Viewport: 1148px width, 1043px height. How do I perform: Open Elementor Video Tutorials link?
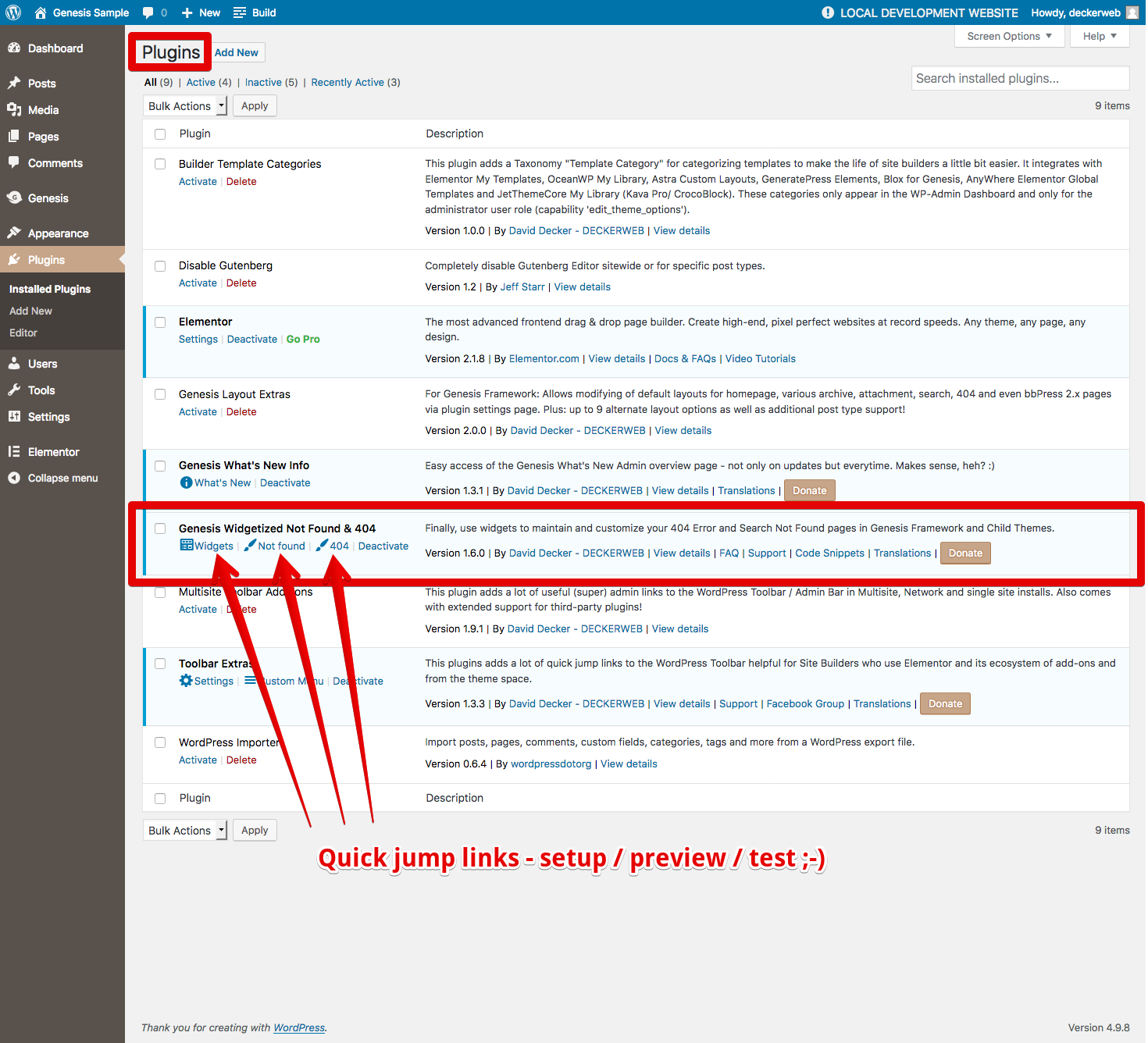[x=761, y=359]
